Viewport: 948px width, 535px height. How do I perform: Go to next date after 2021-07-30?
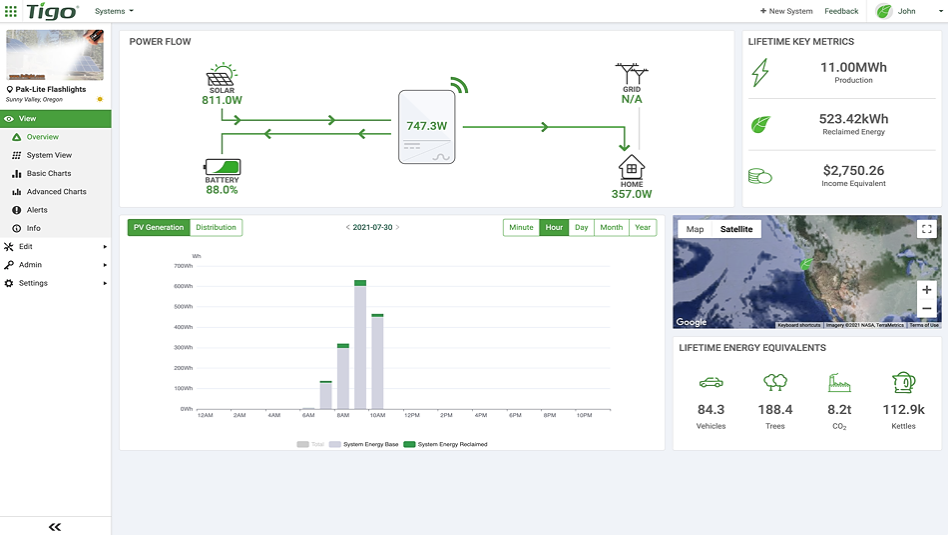pos(397,228)
